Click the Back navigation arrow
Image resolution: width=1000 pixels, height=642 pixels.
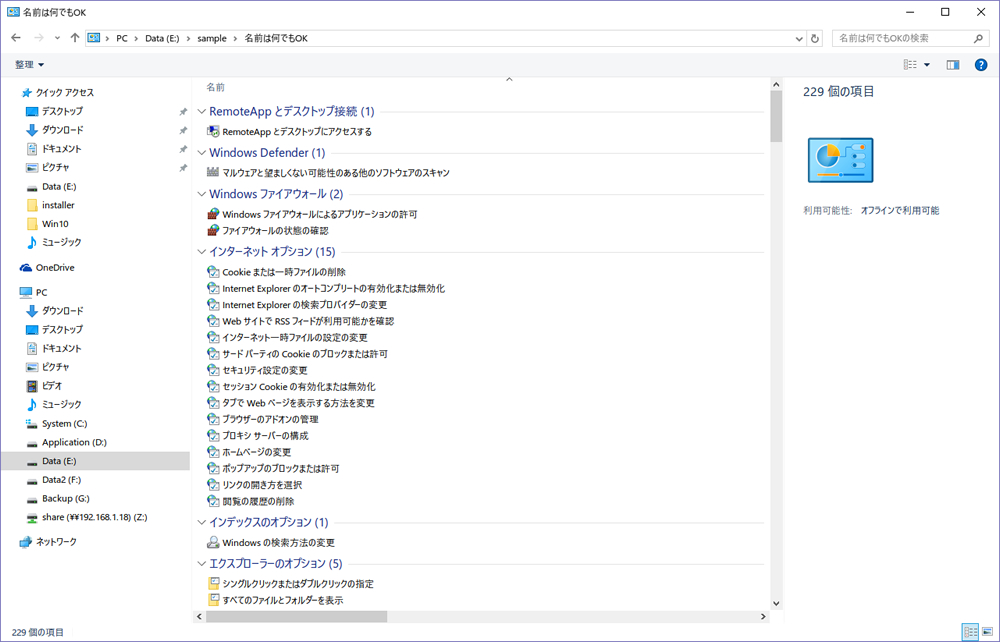click(16, 38)
